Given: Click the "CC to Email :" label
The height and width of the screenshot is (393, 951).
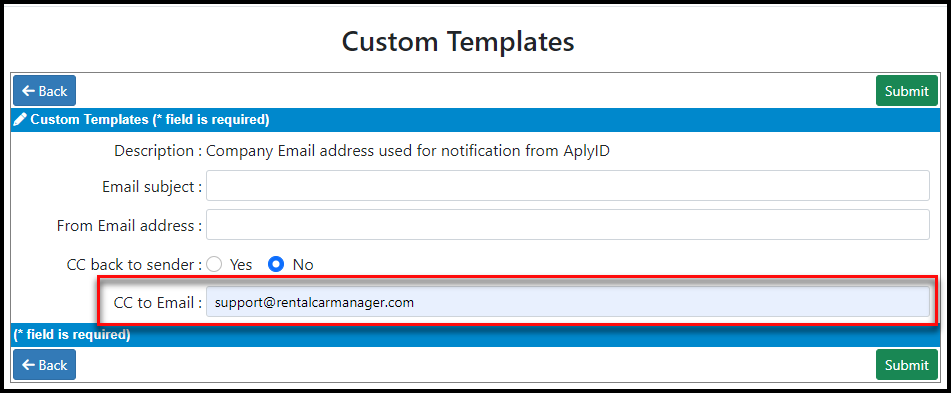Looking at the screenshot, I should (x=158, y=303).
